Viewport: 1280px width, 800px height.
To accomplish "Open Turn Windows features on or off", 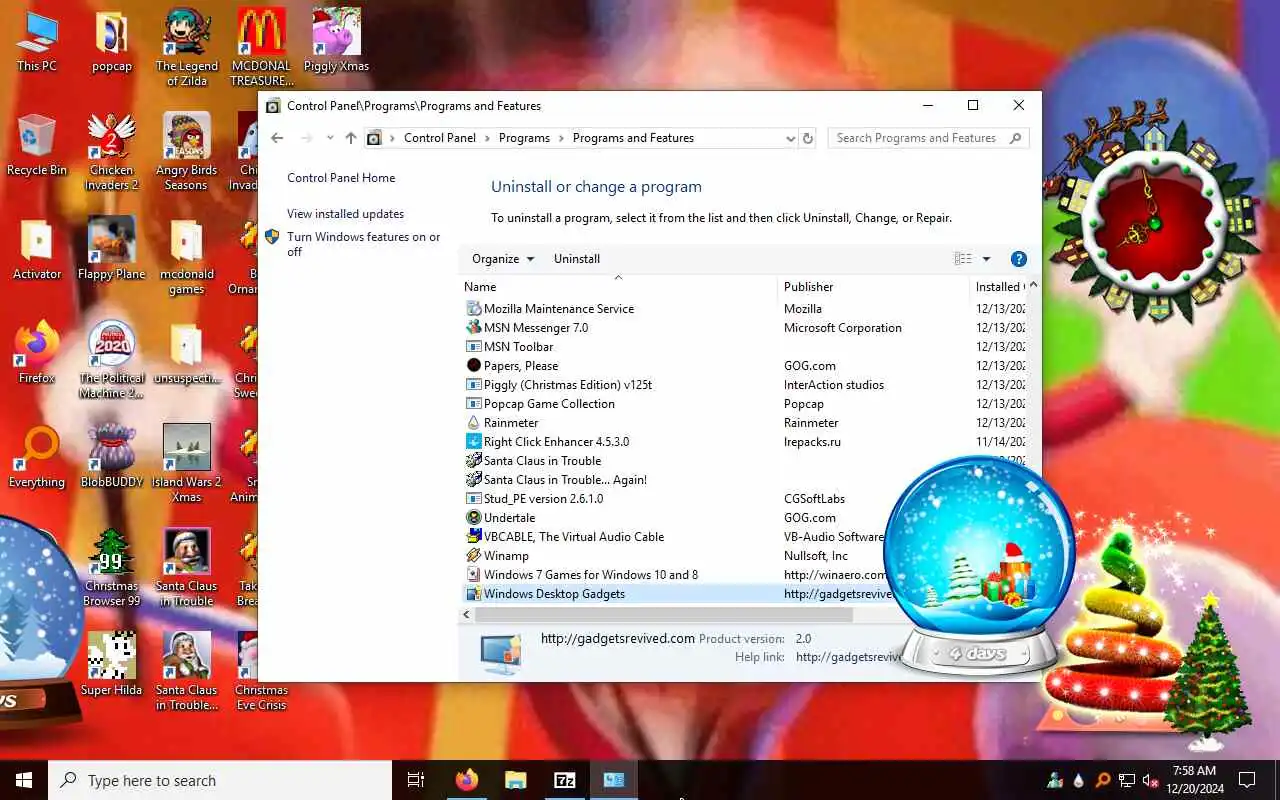I will coord(364,244).
